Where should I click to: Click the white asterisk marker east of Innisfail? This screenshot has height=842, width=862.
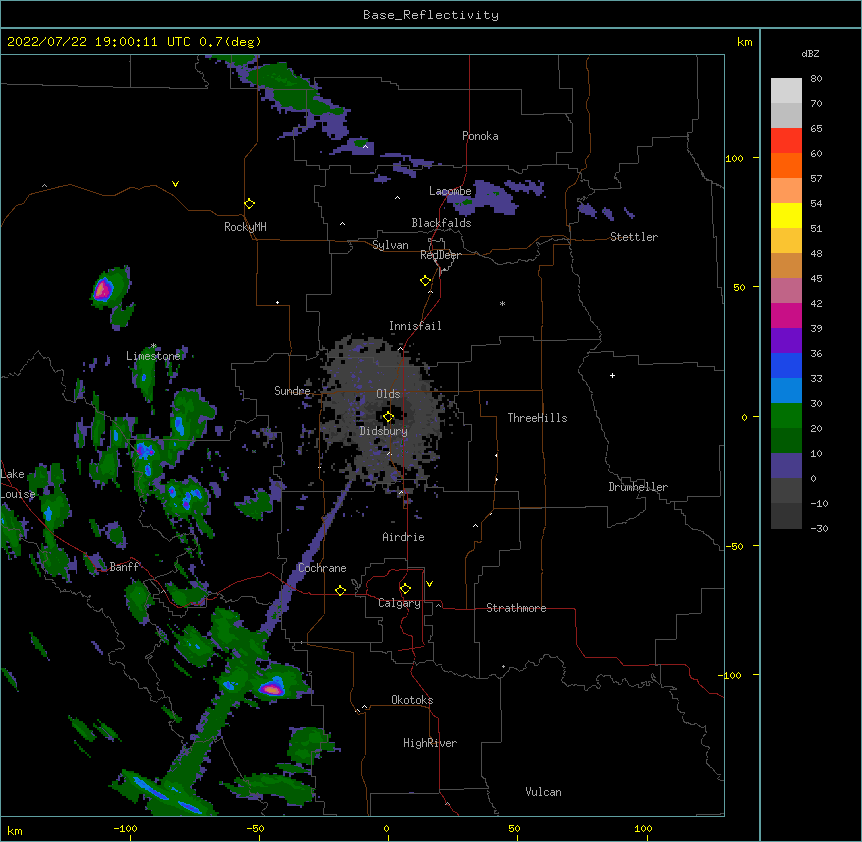pos(502,303)
